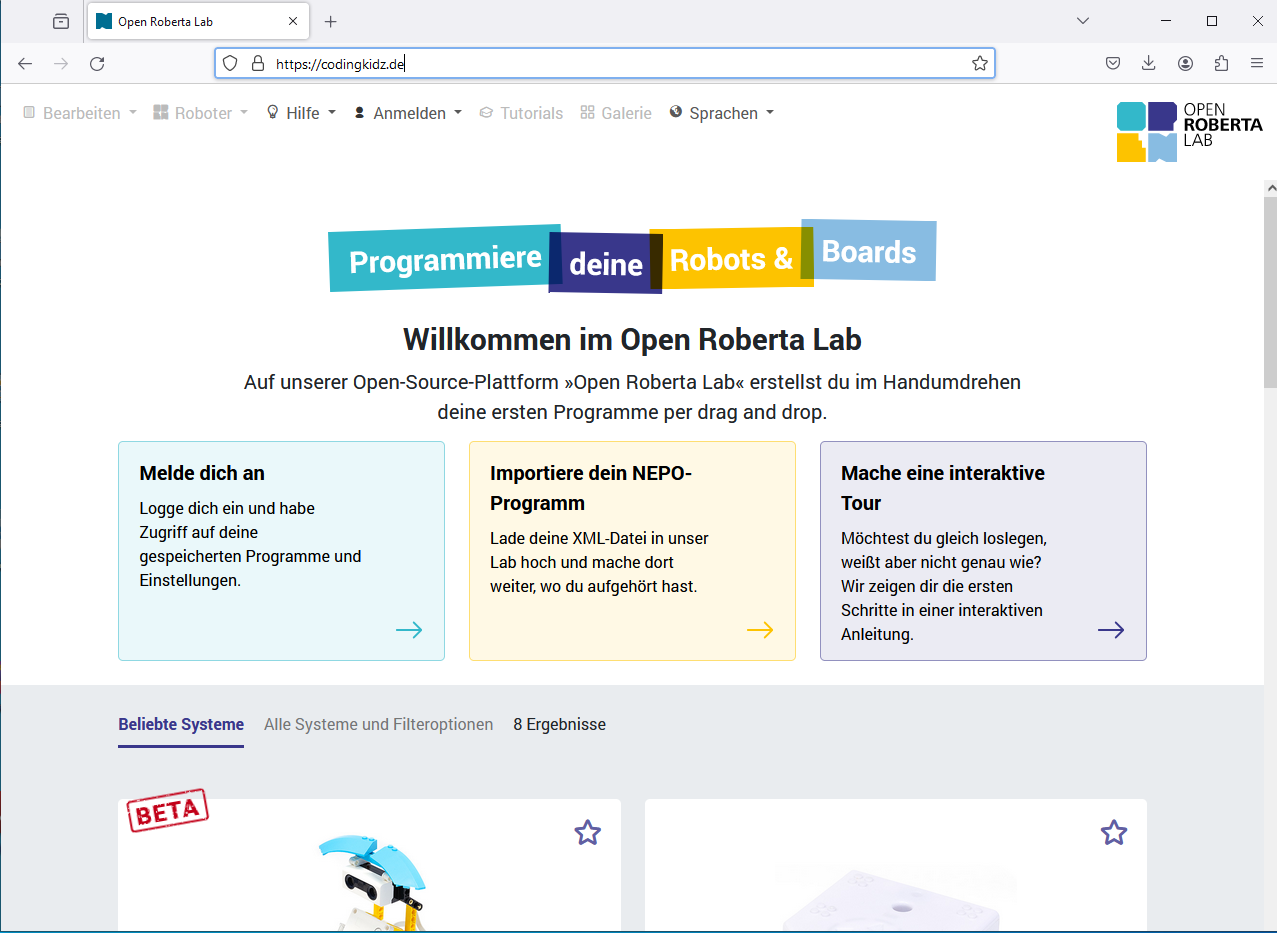Click the arrow in Melde dich an card

click(x=409, y=630)
